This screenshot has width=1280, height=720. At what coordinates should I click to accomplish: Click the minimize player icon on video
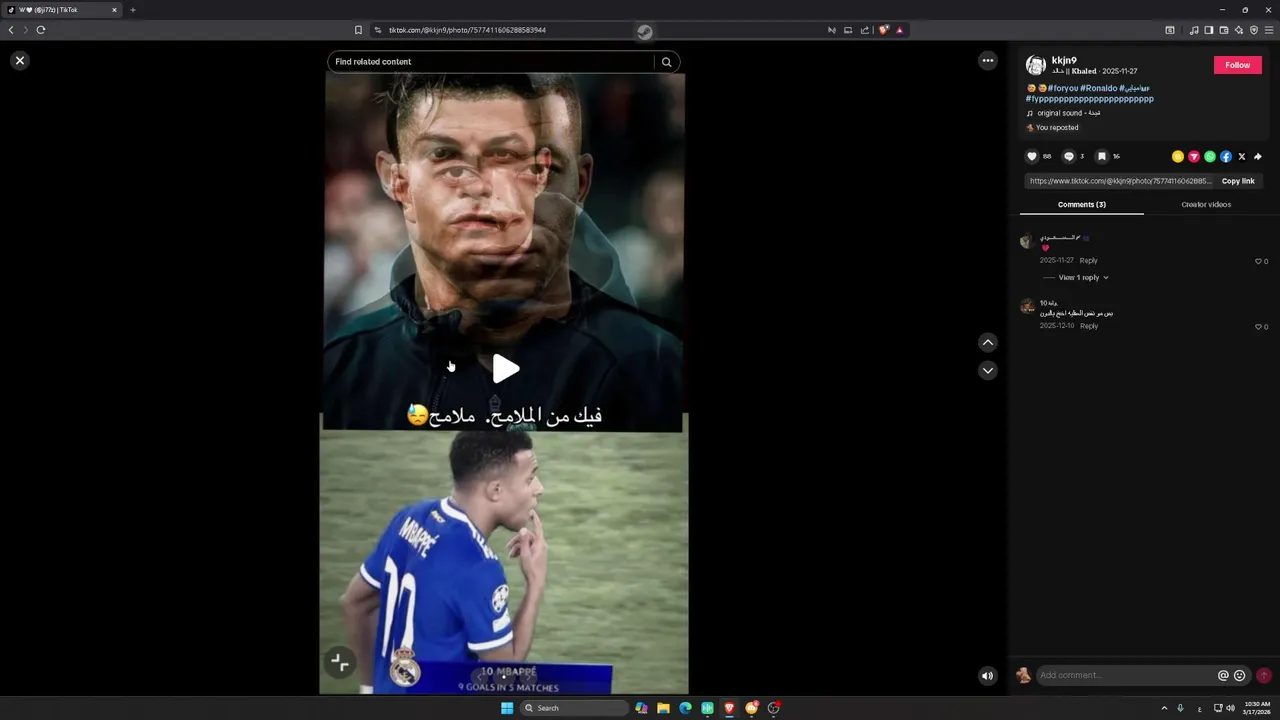(340, 662)
